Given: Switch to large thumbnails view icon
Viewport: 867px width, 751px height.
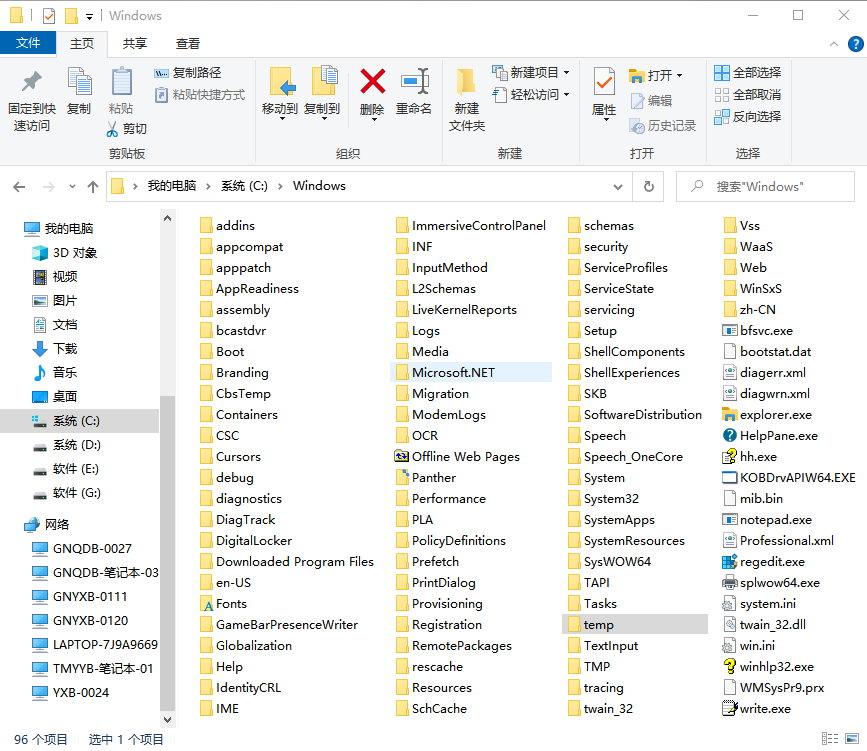Looking at the screenshot, I should tap(852, 738).
